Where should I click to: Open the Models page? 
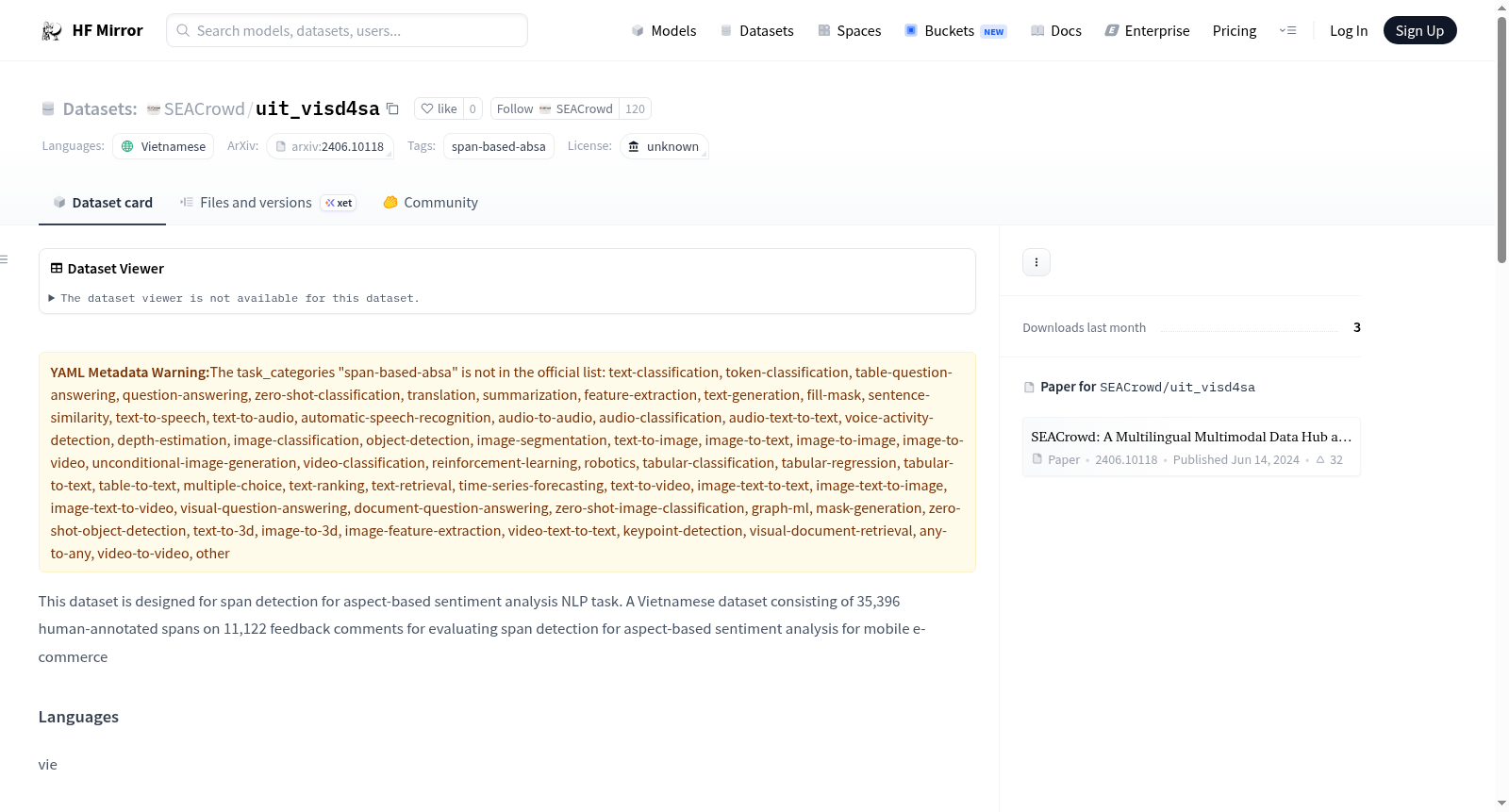click(664, 31)
